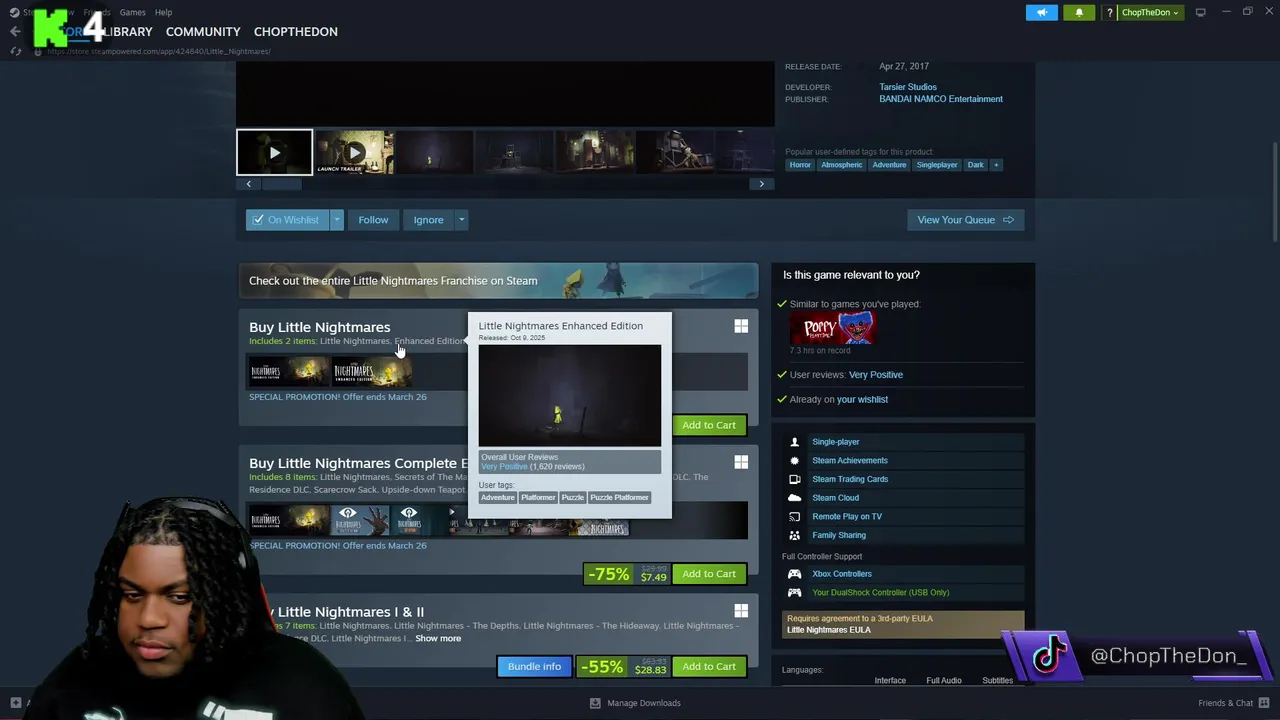Select the Dark tag
The height and width of the screenshot is (720, 1280).
(x=975, y=165)
